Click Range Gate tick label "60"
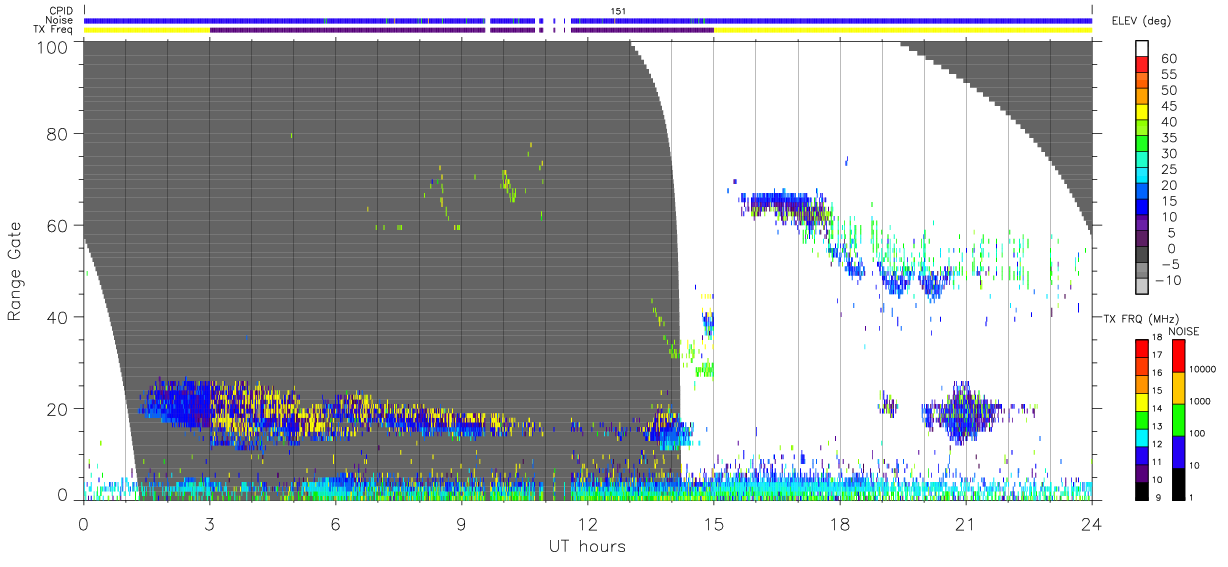The height and width of the screenshot is (567, 1228). pyautogui.click(x=58, y=226)
